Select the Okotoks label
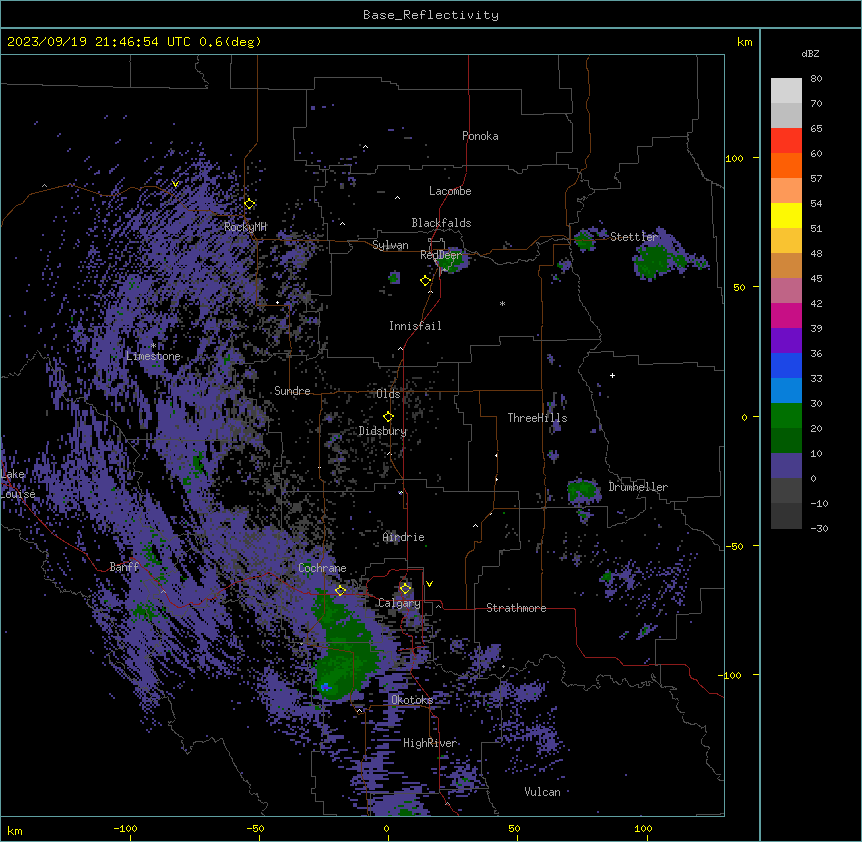 [412, 700]
